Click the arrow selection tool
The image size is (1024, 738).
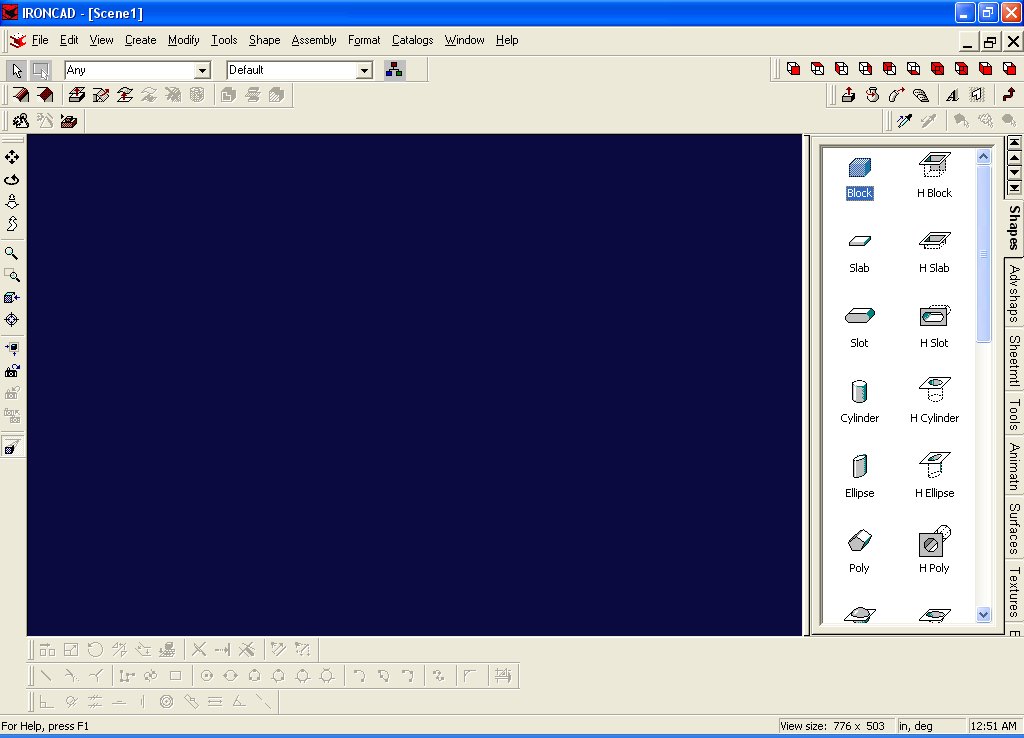(x=17, y=70)
